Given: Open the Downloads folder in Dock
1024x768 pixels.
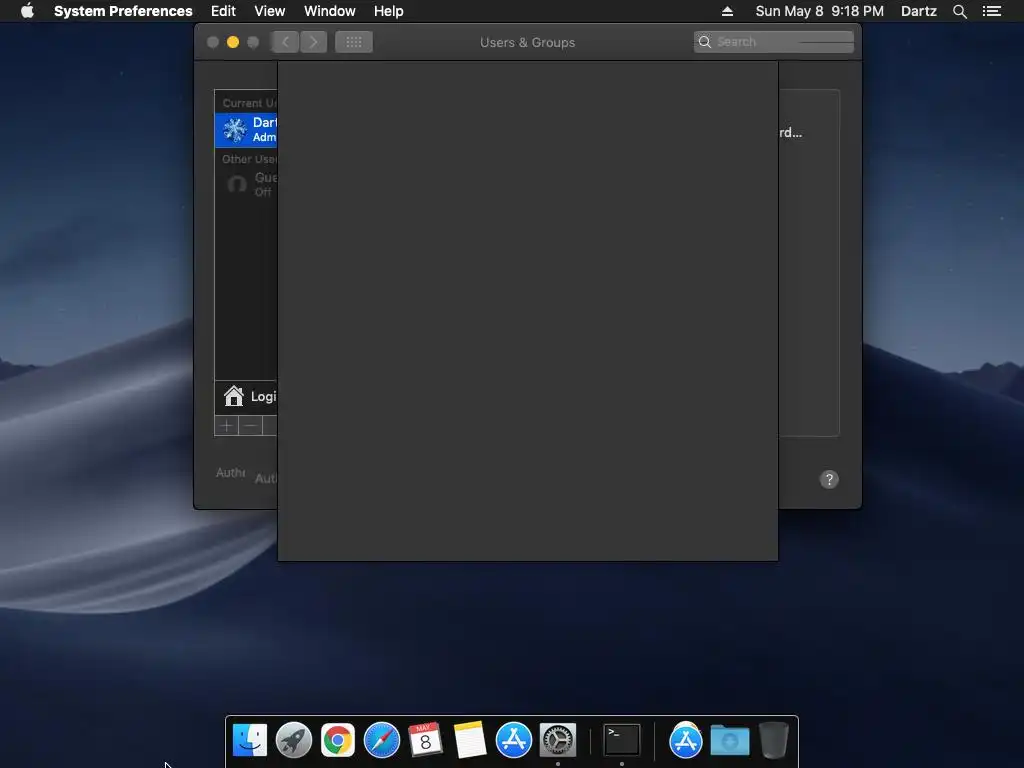Looking at the screenshot, I should click(730, 740).
